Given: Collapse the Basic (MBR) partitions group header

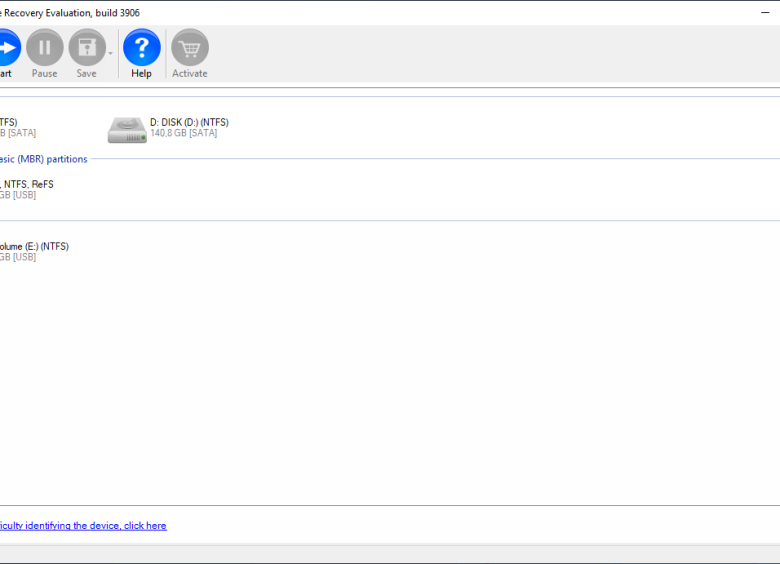Looking at the screenshot, I should point(43,159).
